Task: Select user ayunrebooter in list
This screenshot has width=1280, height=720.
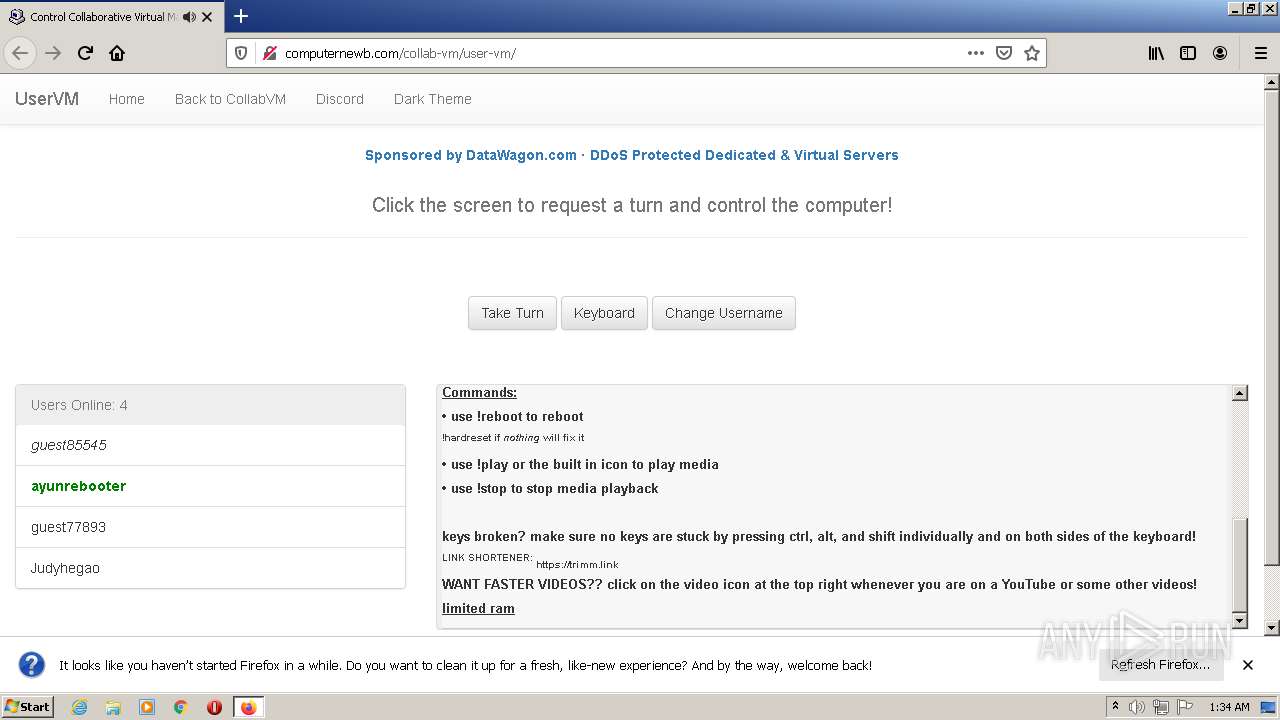Action: [211, 486]
